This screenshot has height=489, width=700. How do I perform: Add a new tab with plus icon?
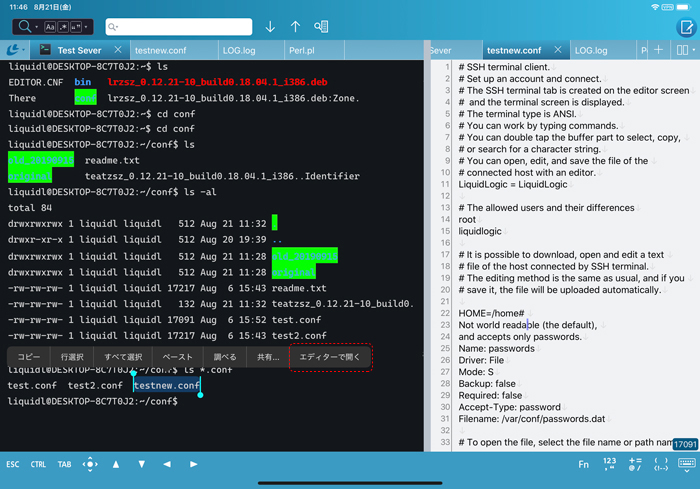(658, 49)
